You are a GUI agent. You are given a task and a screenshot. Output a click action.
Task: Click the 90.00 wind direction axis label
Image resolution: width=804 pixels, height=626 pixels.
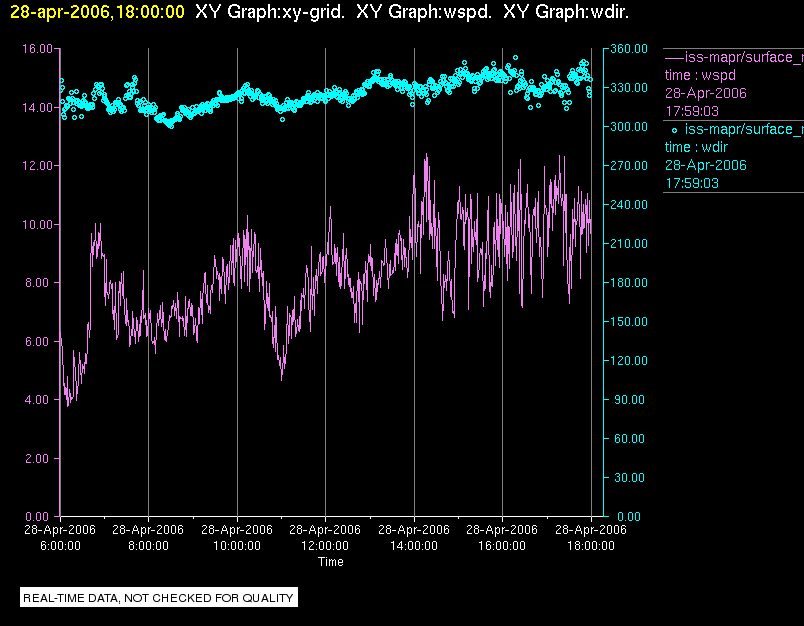click(630, 399)
